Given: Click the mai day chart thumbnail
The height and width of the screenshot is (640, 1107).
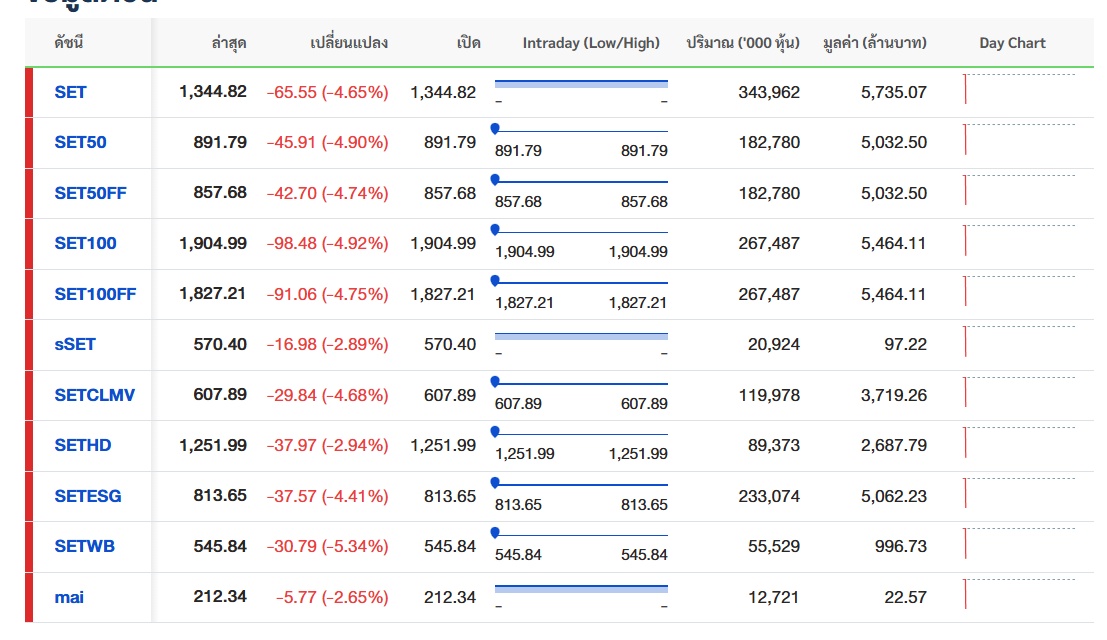Looking at the screenshot, I should 1018,595.
